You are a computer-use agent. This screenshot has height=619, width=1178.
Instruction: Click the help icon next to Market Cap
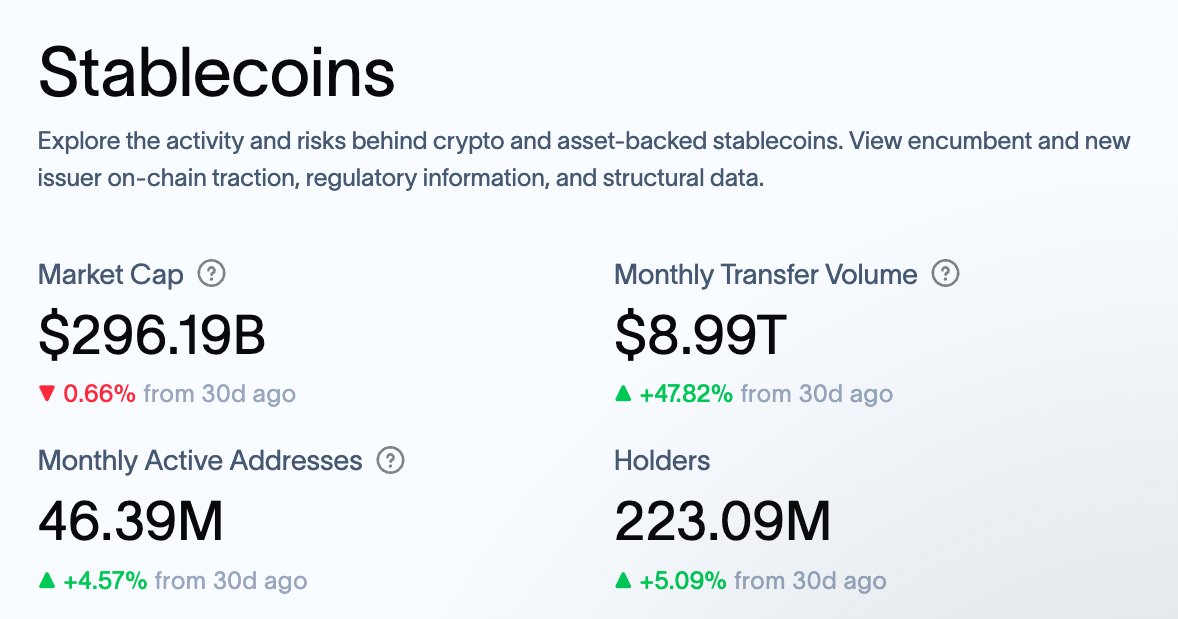[211, 273]
